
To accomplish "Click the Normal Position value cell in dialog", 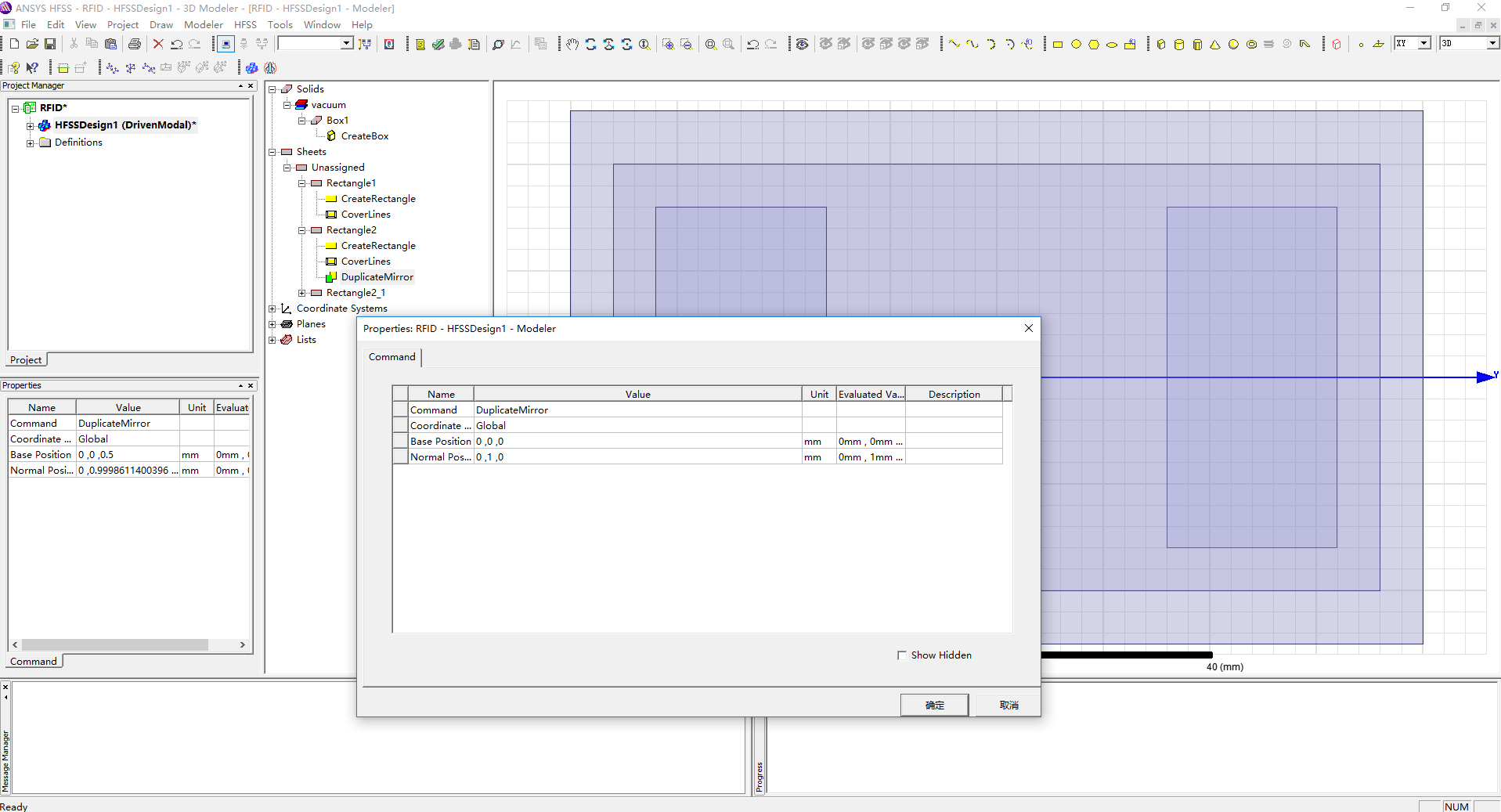I will click(637, 457).
